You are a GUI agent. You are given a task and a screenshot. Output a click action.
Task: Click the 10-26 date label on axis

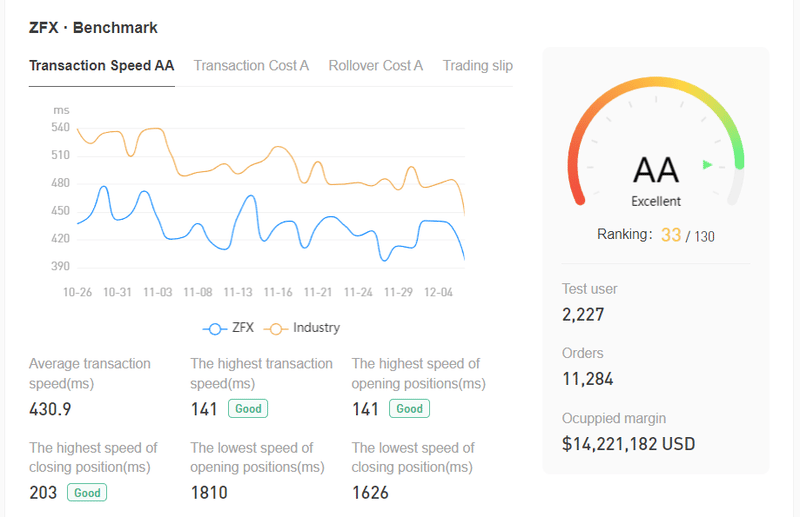(78, 292)
